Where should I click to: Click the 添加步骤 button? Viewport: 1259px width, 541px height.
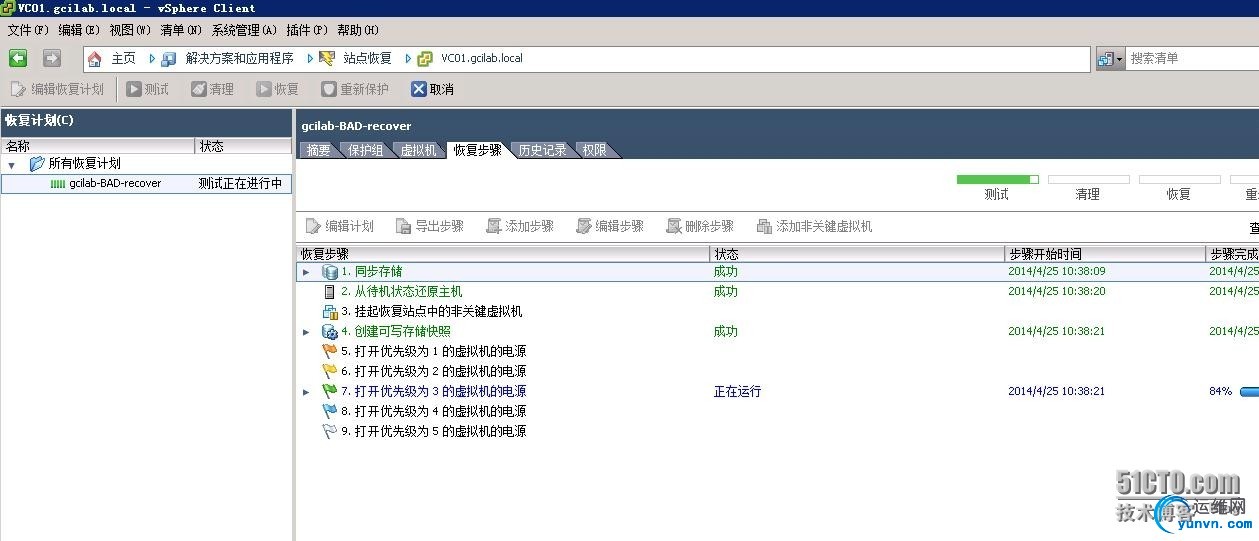pyautogui.click(x=519, y=226)
